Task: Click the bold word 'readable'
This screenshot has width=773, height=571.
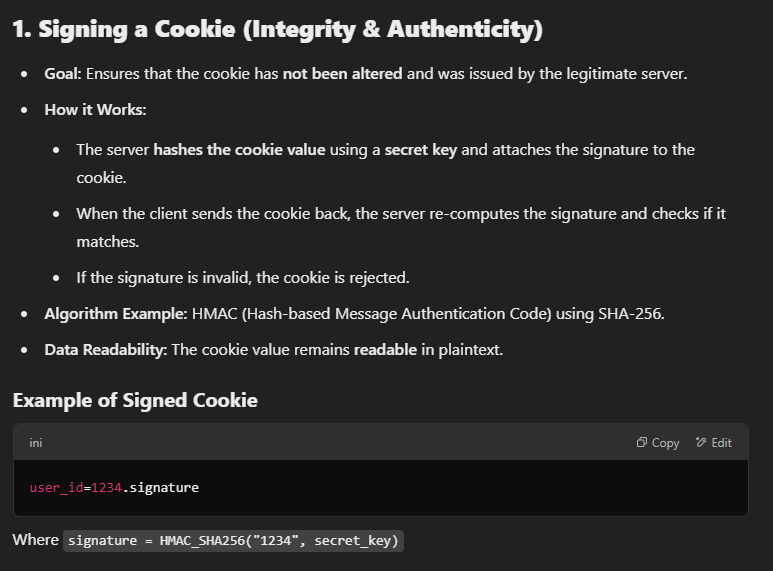Action: point(386,350)
